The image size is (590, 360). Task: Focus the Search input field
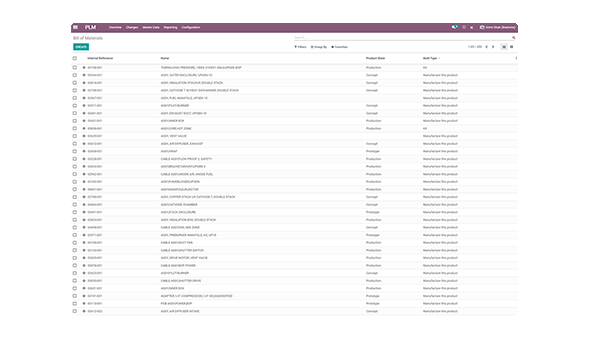[x=402, y=38]
